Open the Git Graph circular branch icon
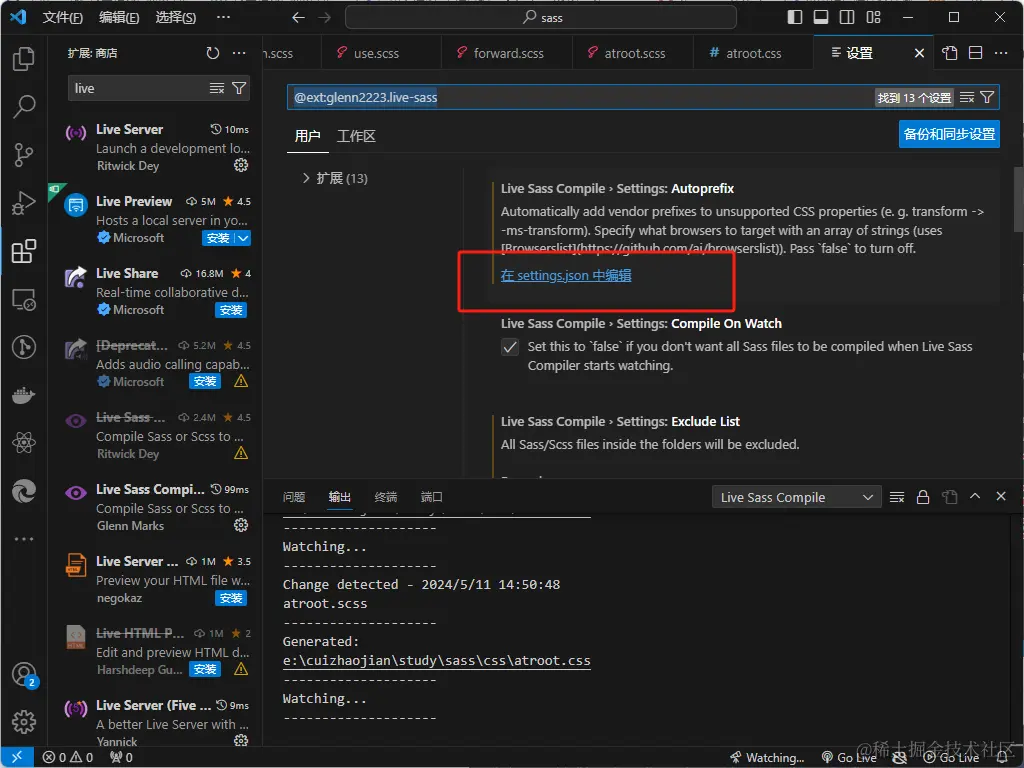Viewport: 1024px width, 768px height. (24, 347)
